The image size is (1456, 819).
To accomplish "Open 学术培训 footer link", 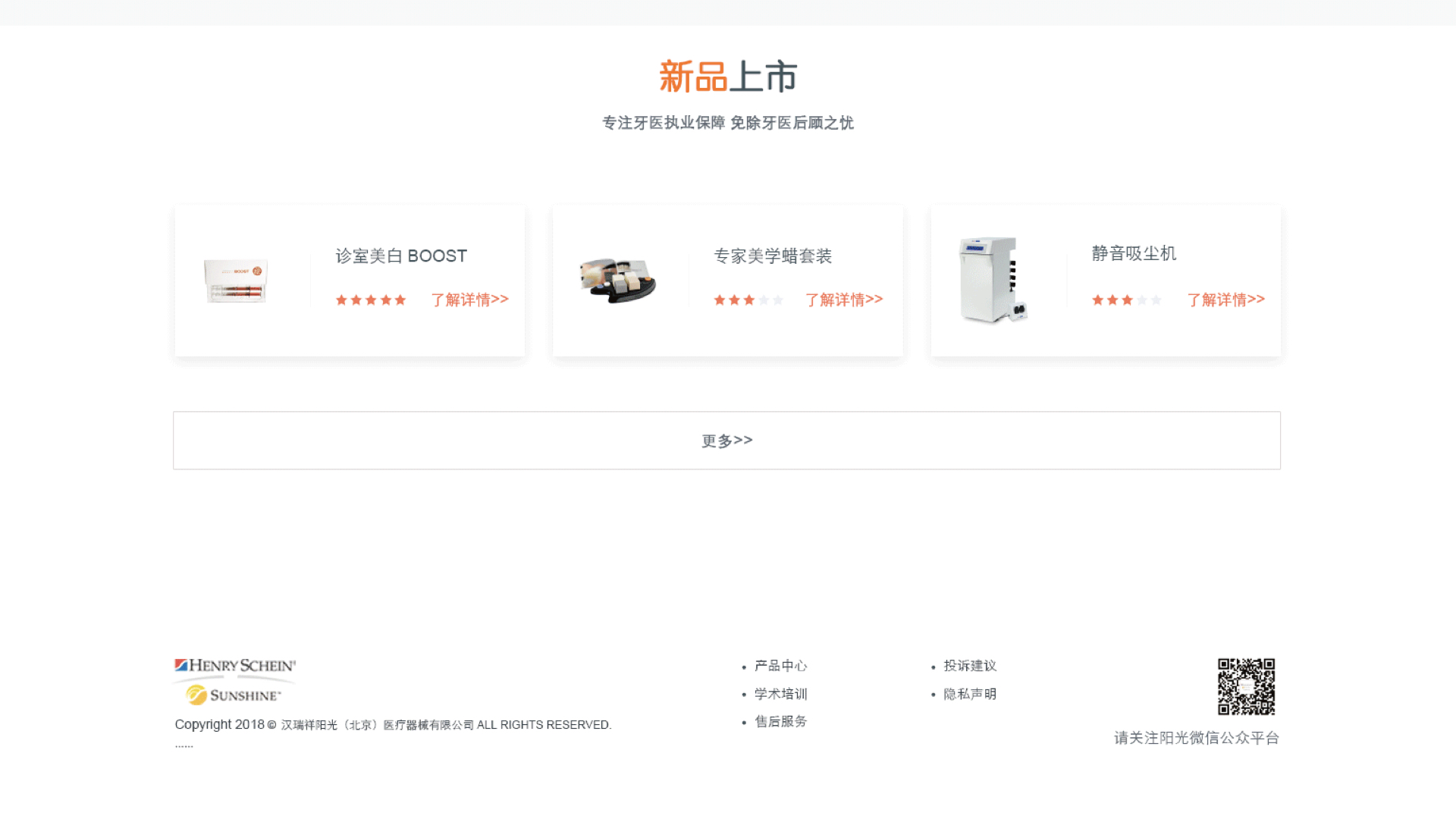I will pyautogui.click(x=780, y=694).
